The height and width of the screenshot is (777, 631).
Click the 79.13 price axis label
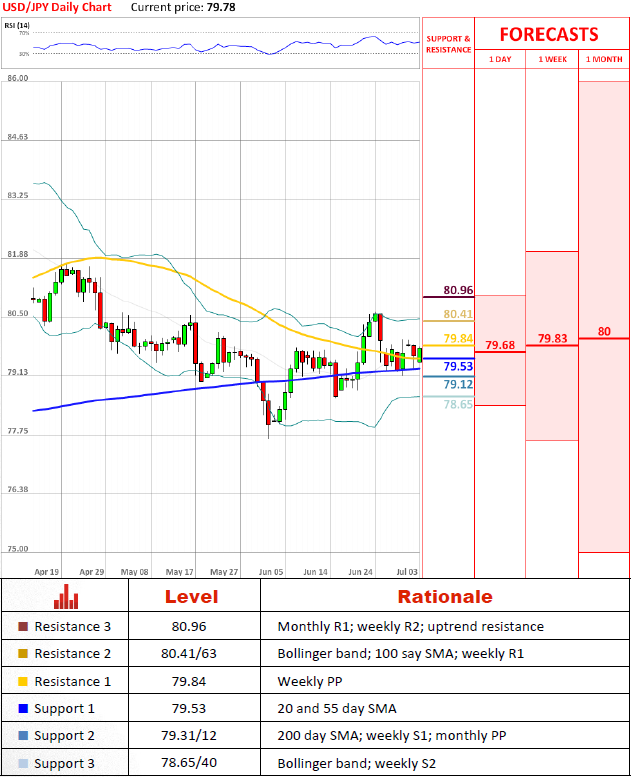point(18,372)
